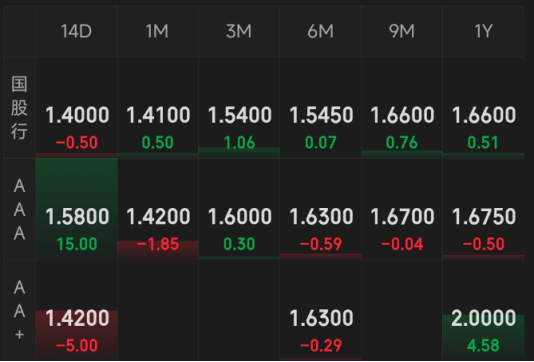Click the 国股行 3M rate 1.5400

click(239, 108)
